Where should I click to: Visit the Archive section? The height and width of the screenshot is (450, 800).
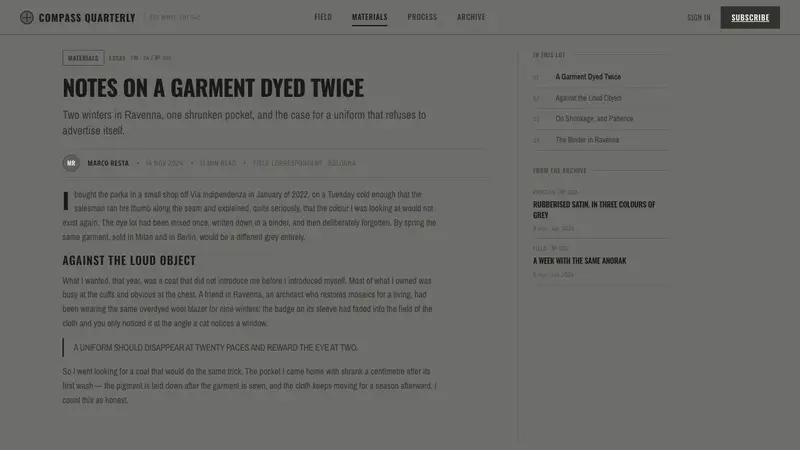[x=471, y=17]
